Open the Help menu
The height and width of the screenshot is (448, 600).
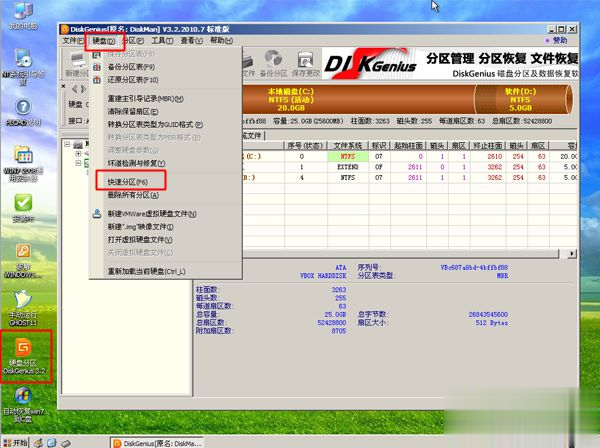pos(221,41)
